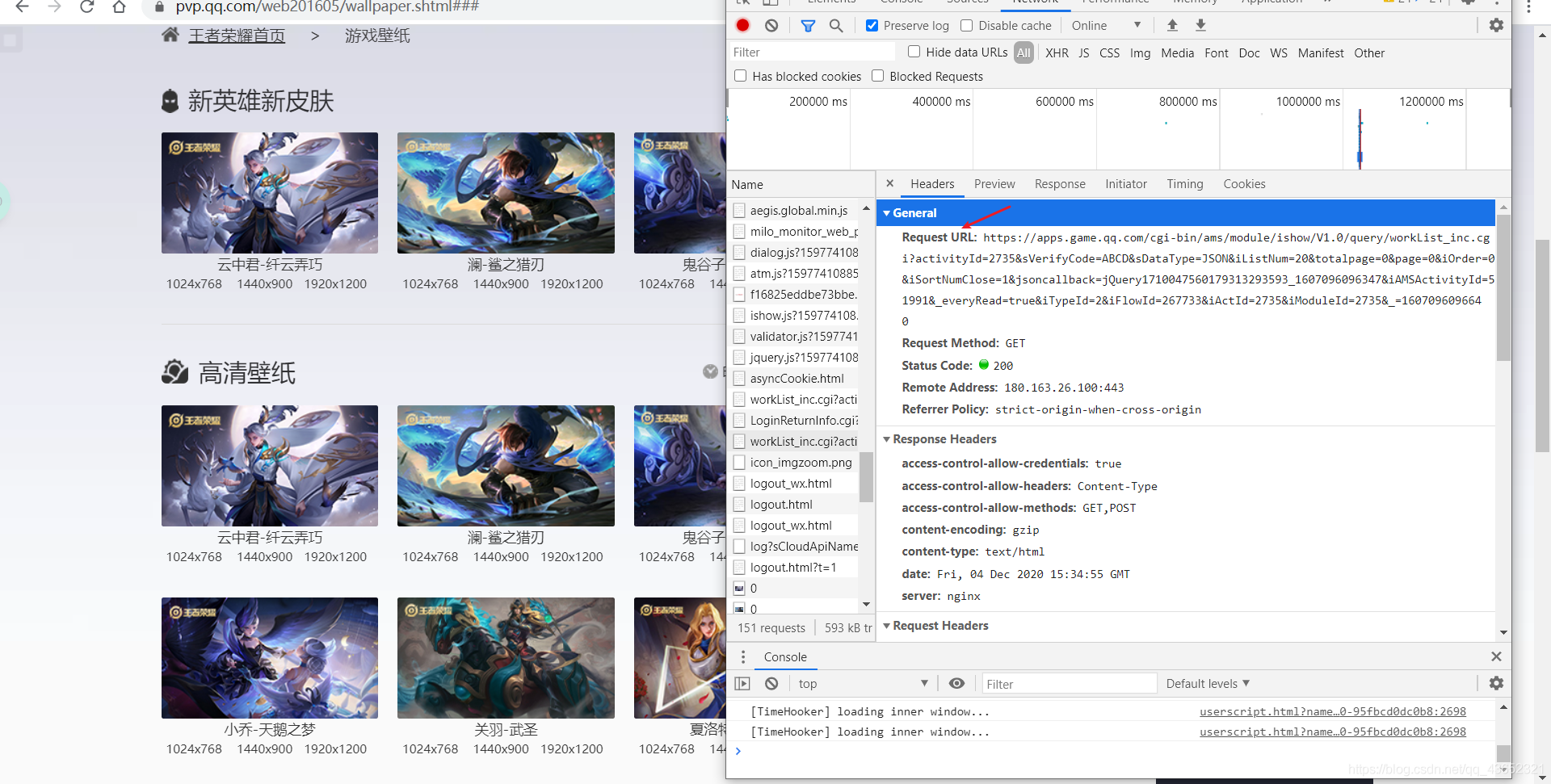Viewport: 1551px width, 784px height.
Task: Clear the console output
Action: coord(771,684)
